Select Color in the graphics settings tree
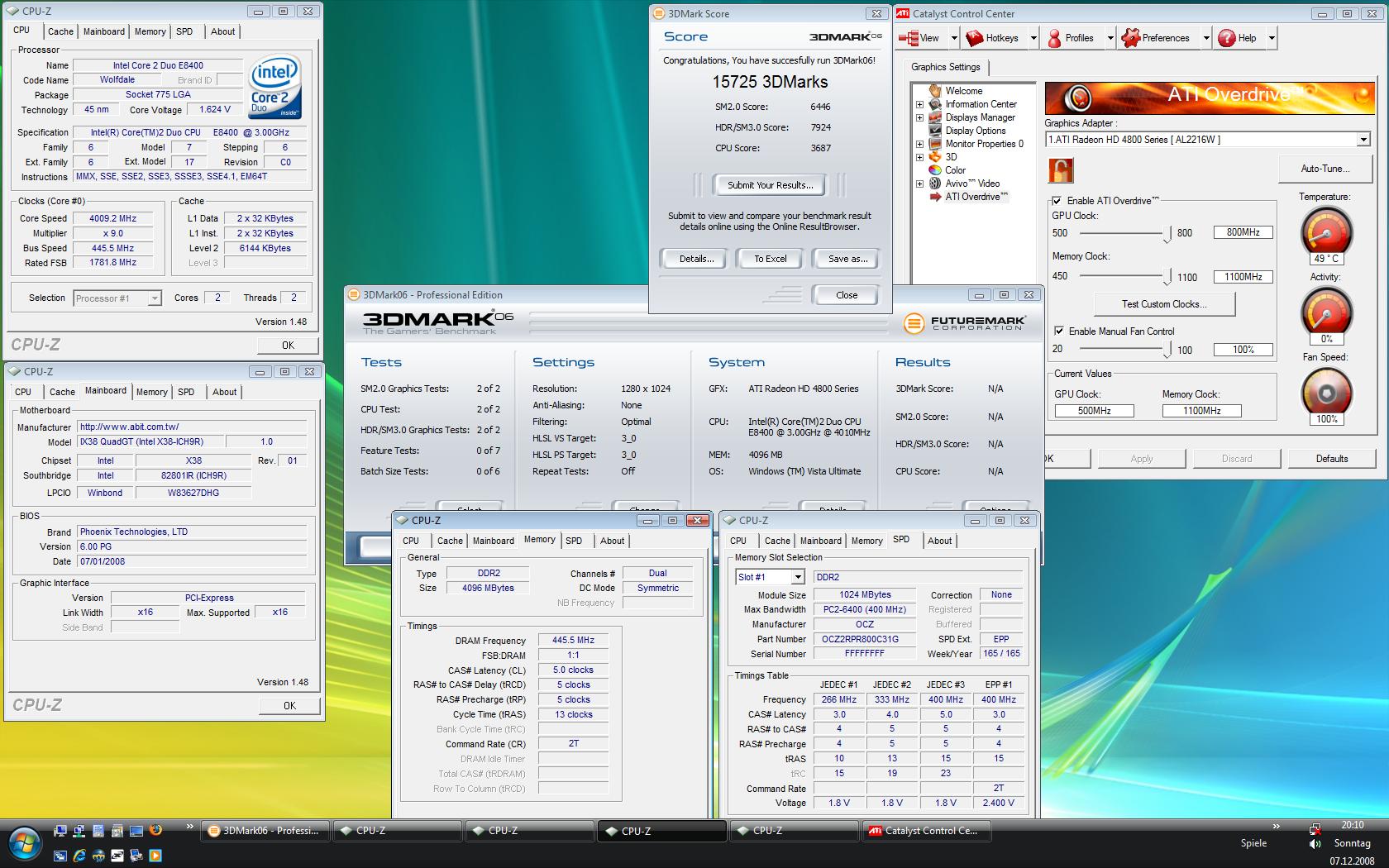Image resolution: width=1389 pixels, height=868 pixels. 955,170
